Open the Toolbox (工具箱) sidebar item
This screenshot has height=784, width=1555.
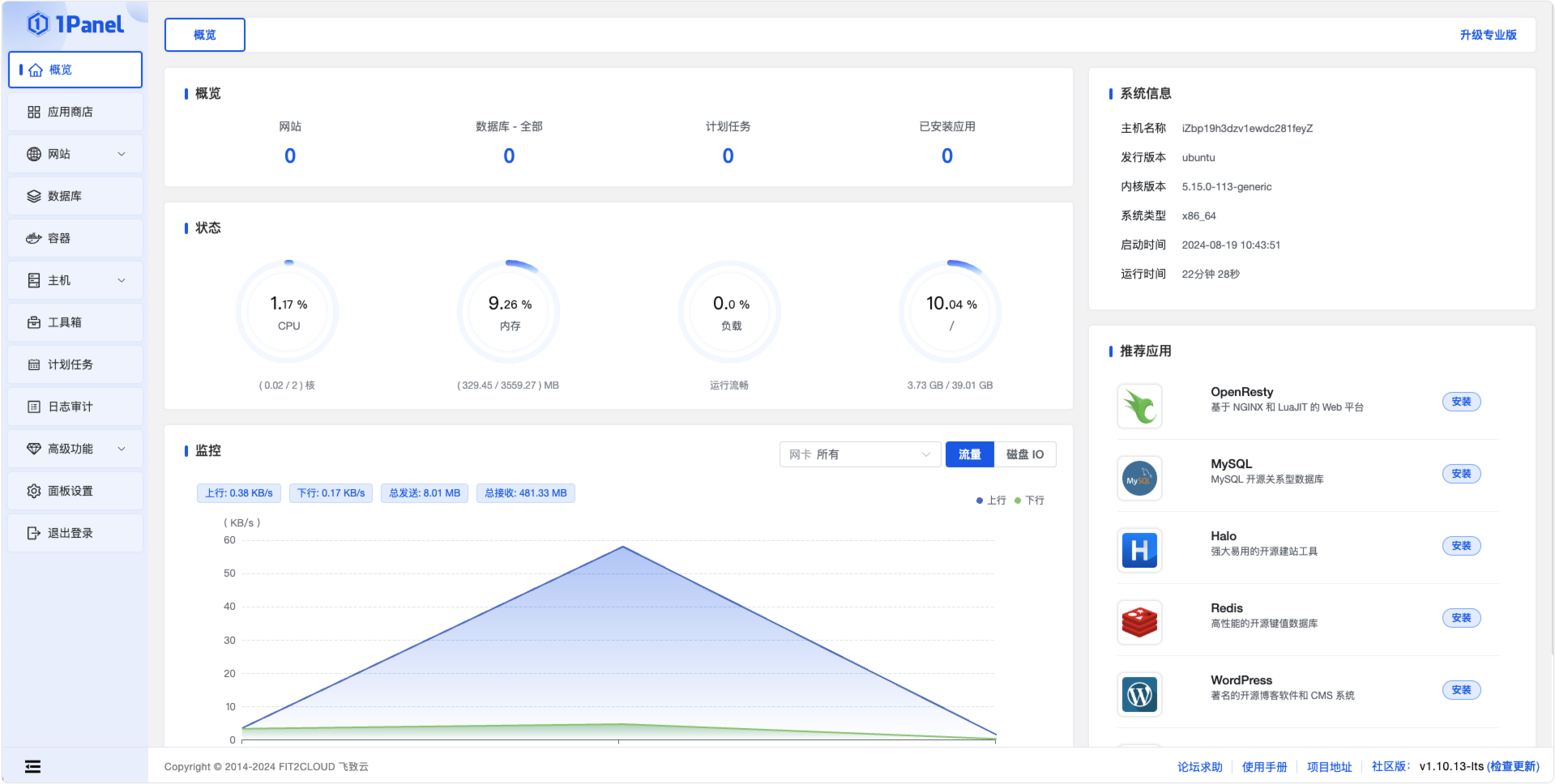pyautogui.click(x=65, y=322)
